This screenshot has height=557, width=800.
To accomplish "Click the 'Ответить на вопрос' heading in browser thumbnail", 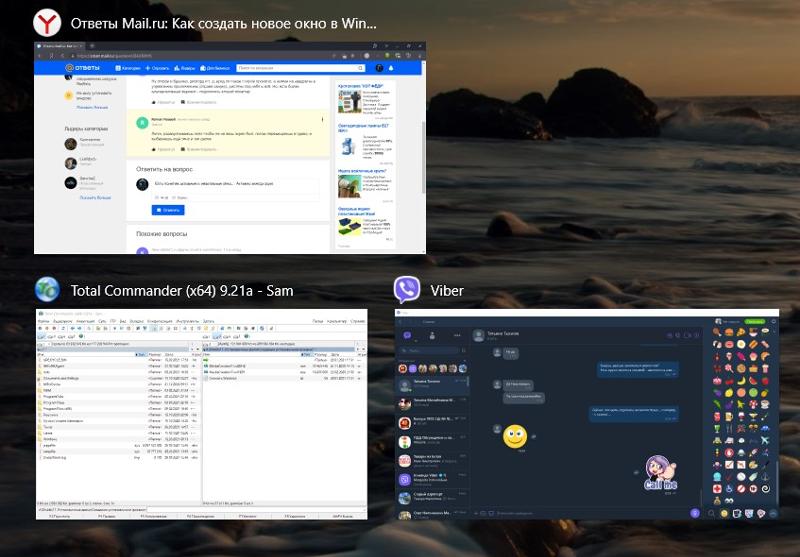I will (164, 169).
